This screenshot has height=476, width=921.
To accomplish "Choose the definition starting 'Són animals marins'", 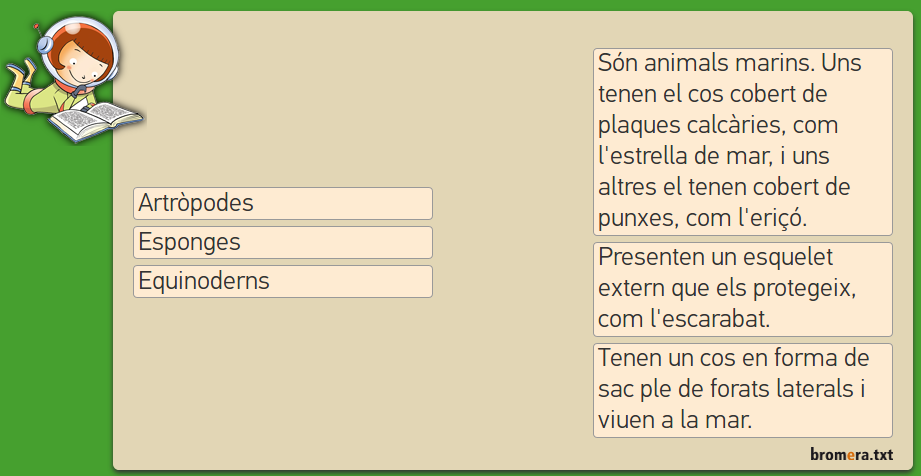I will (742, 141).
